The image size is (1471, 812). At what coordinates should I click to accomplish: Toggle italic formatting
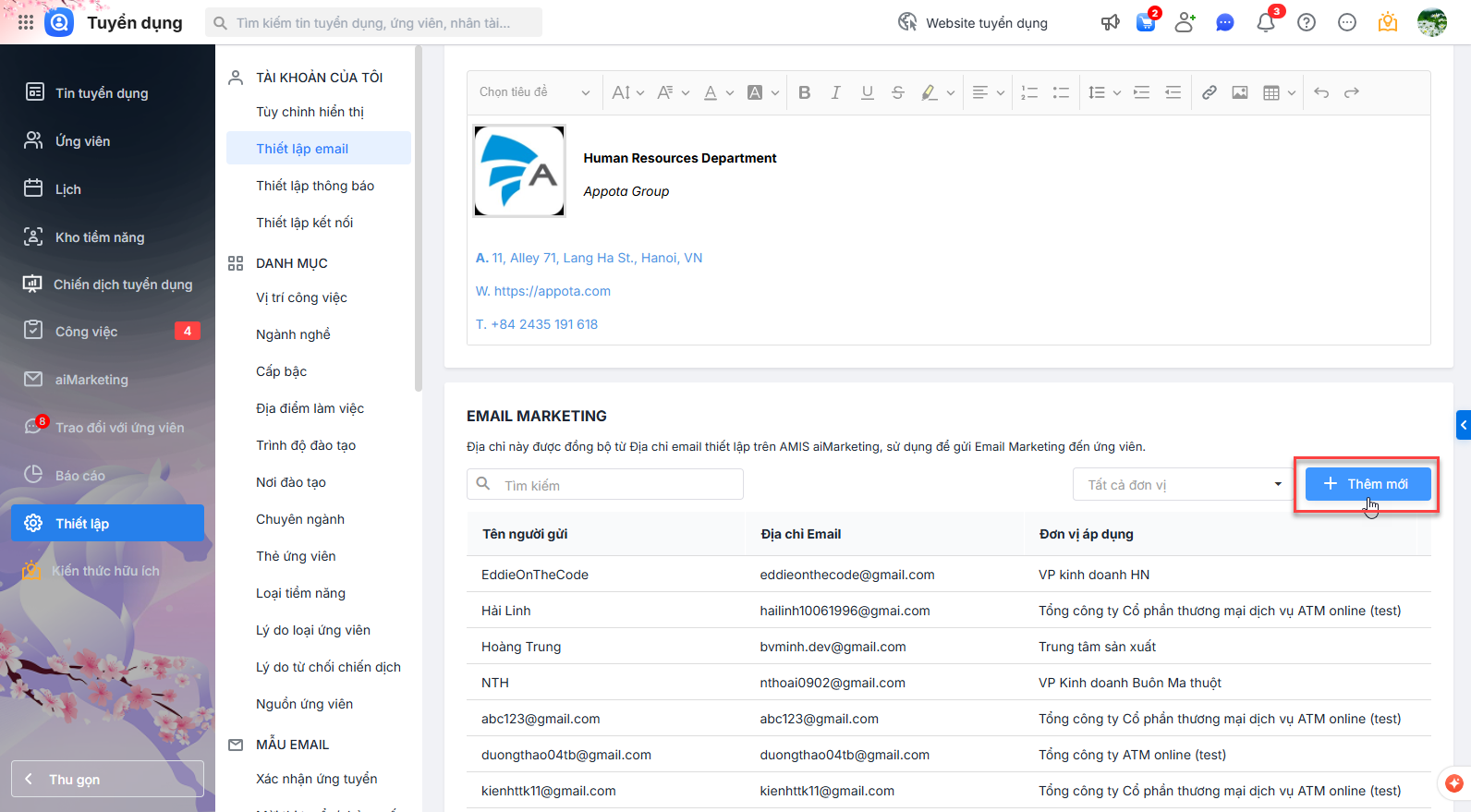pyautogui.click(x=835, y=92)
